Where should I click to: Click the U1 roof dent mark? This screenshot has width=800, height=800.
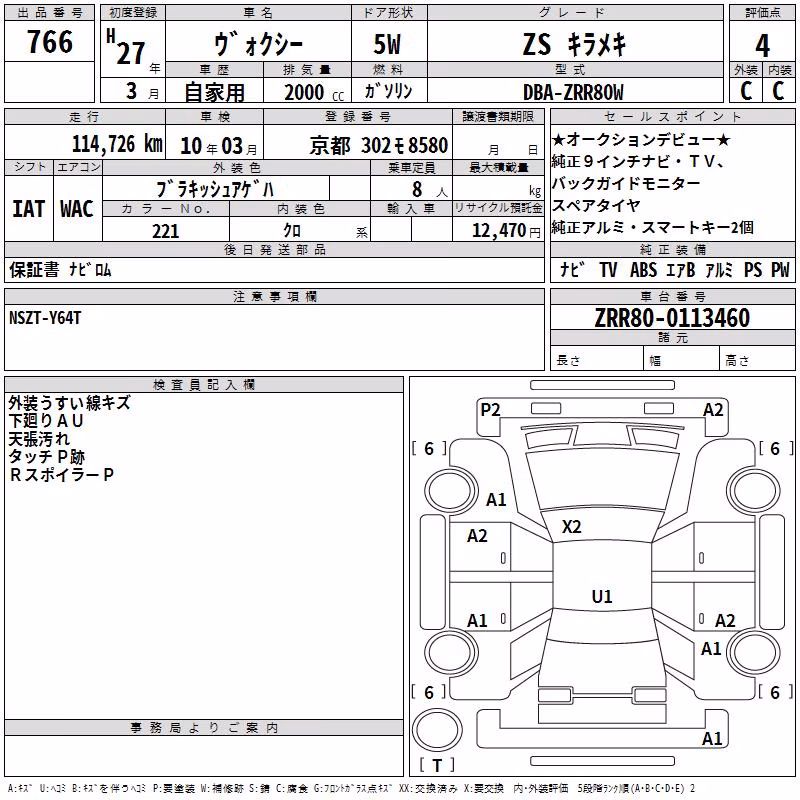coord(602,596)
